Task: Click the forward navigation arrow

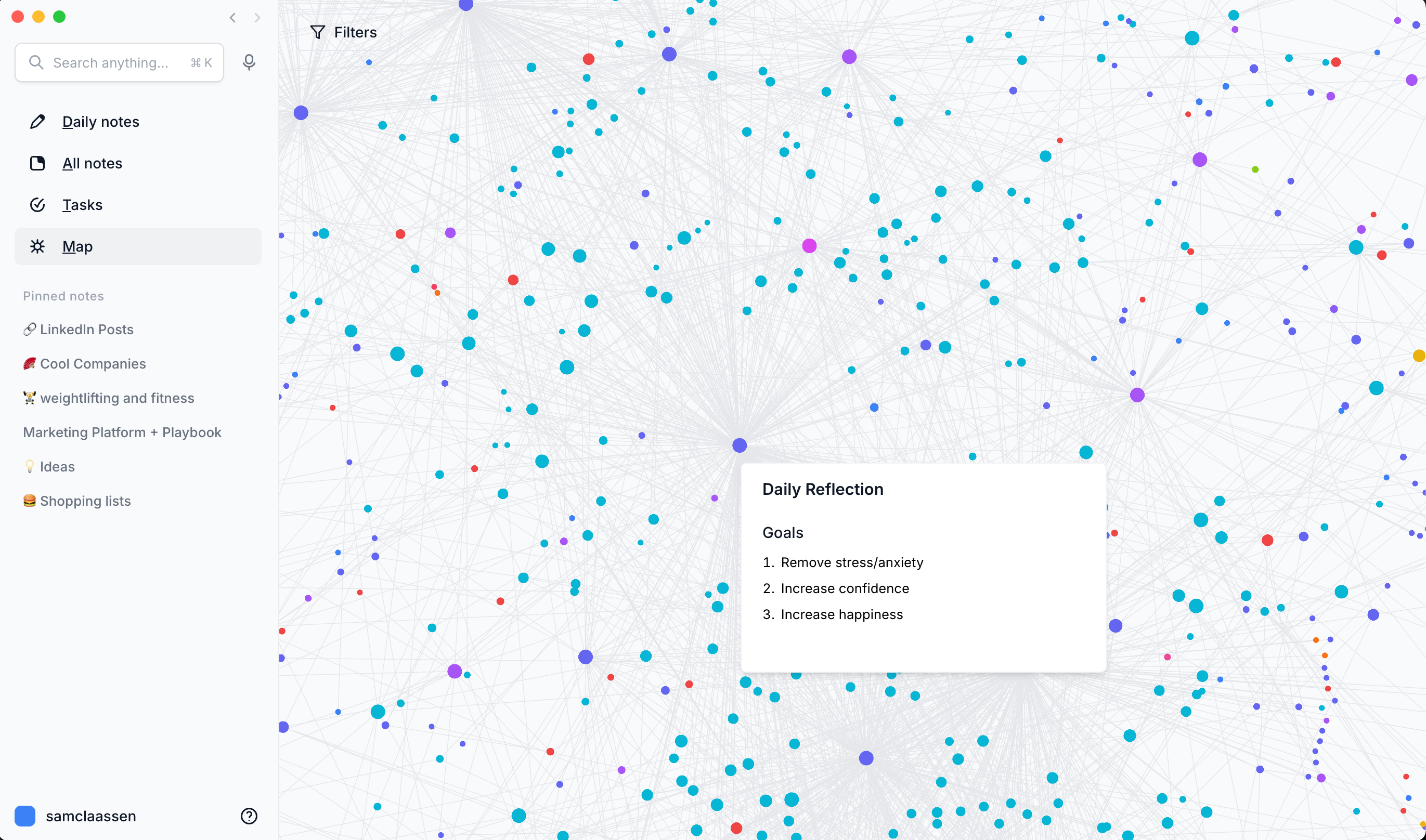Action: click(x=257, y=18)
